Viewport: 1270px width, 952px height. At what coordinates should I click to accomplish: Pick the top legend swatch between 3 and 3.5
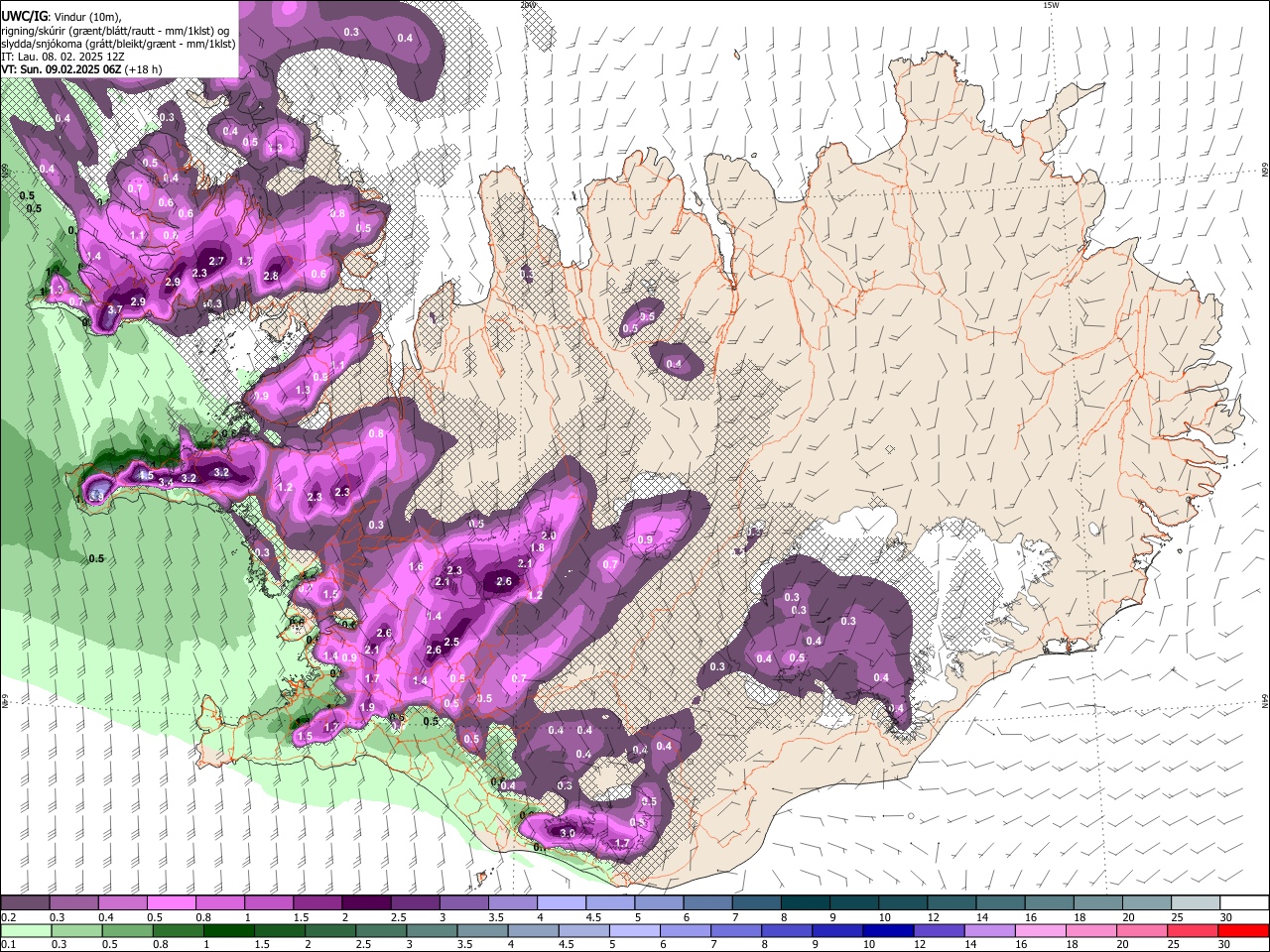pos(463,903)
